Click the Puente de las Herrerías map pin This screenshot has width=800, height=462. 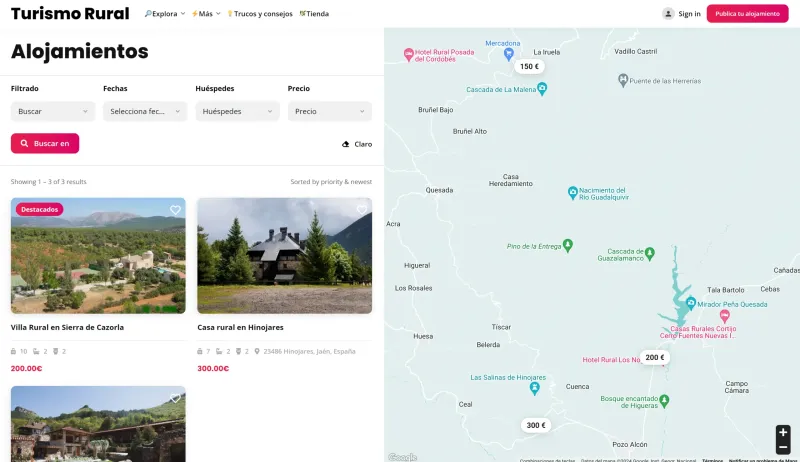tap(622, 80)
